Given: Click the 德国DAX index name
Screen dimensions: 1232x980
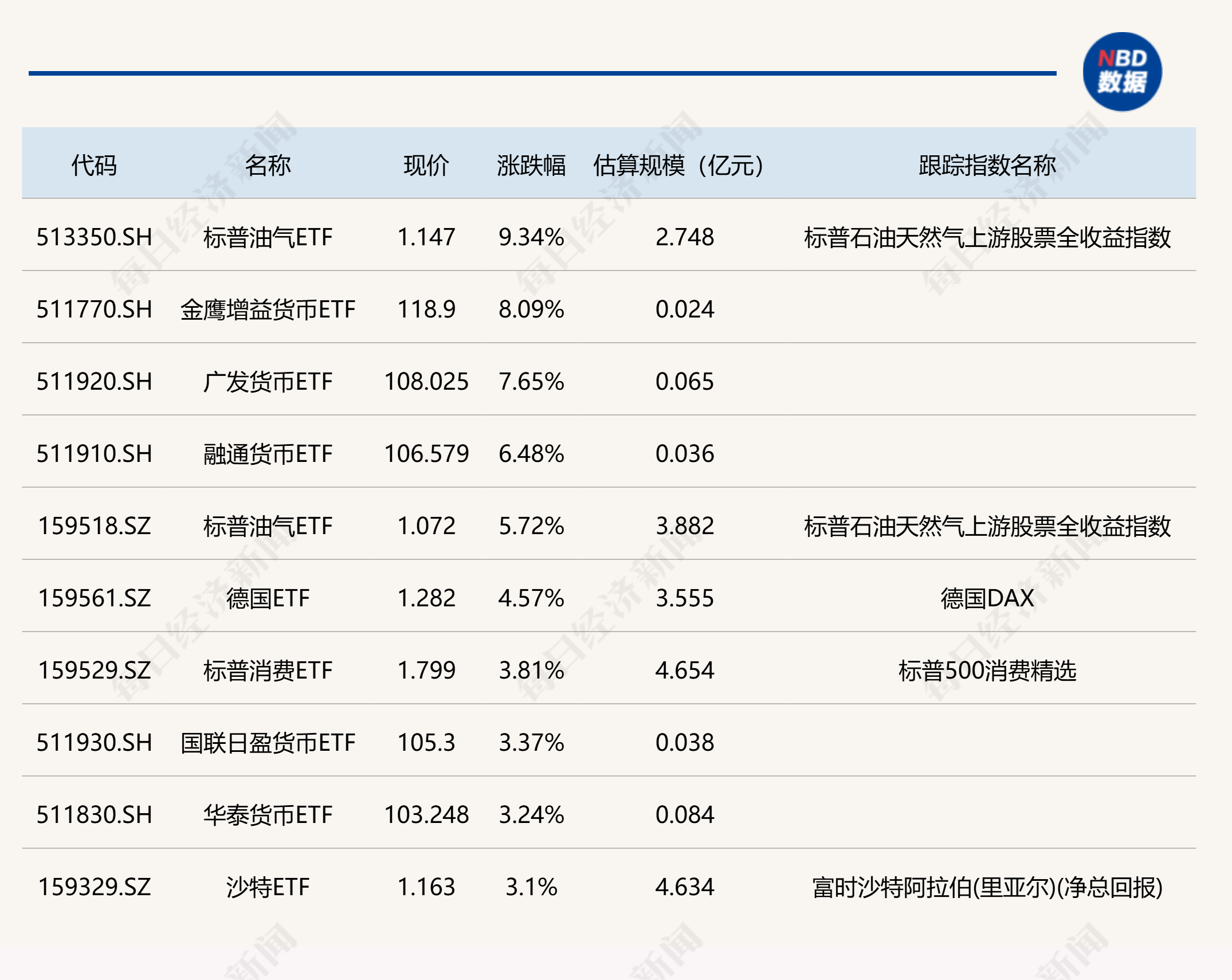Looking at the screenshot, I should [987, 598].
